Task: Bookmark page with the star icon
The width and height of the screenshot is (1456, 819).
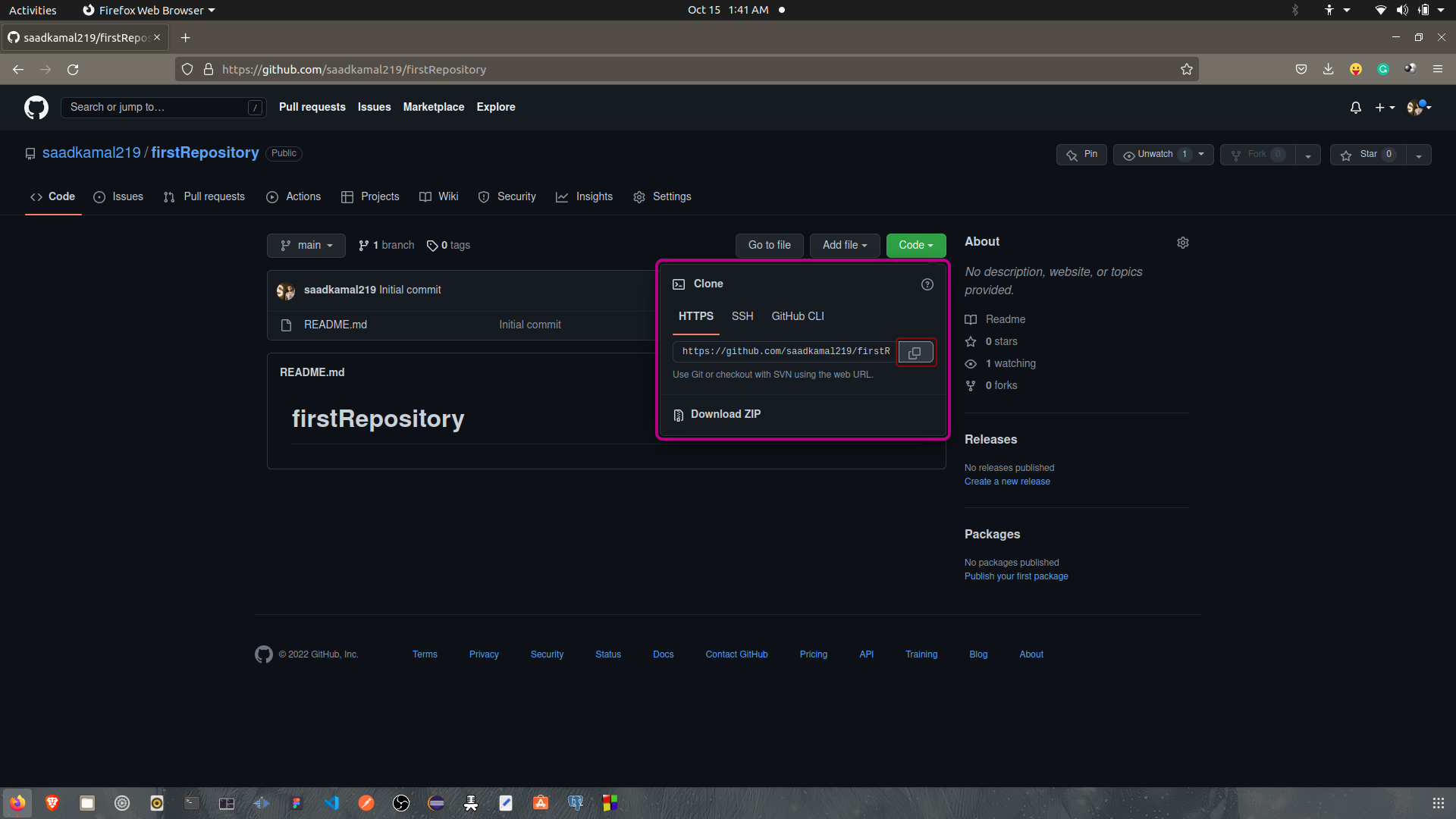Action: click(x=1186, y=70)
